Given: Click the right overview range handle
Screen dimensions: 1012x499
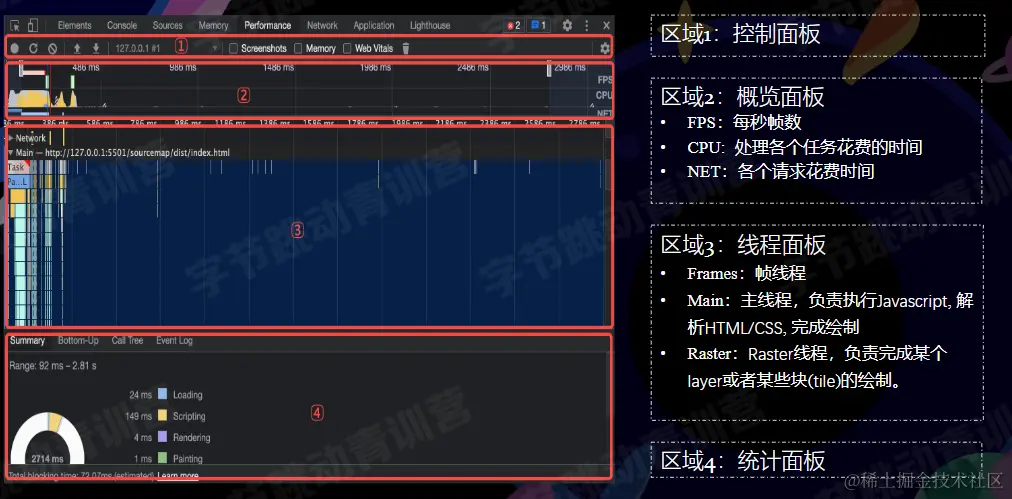Looking at the screenshot, I should click(549, 68).
